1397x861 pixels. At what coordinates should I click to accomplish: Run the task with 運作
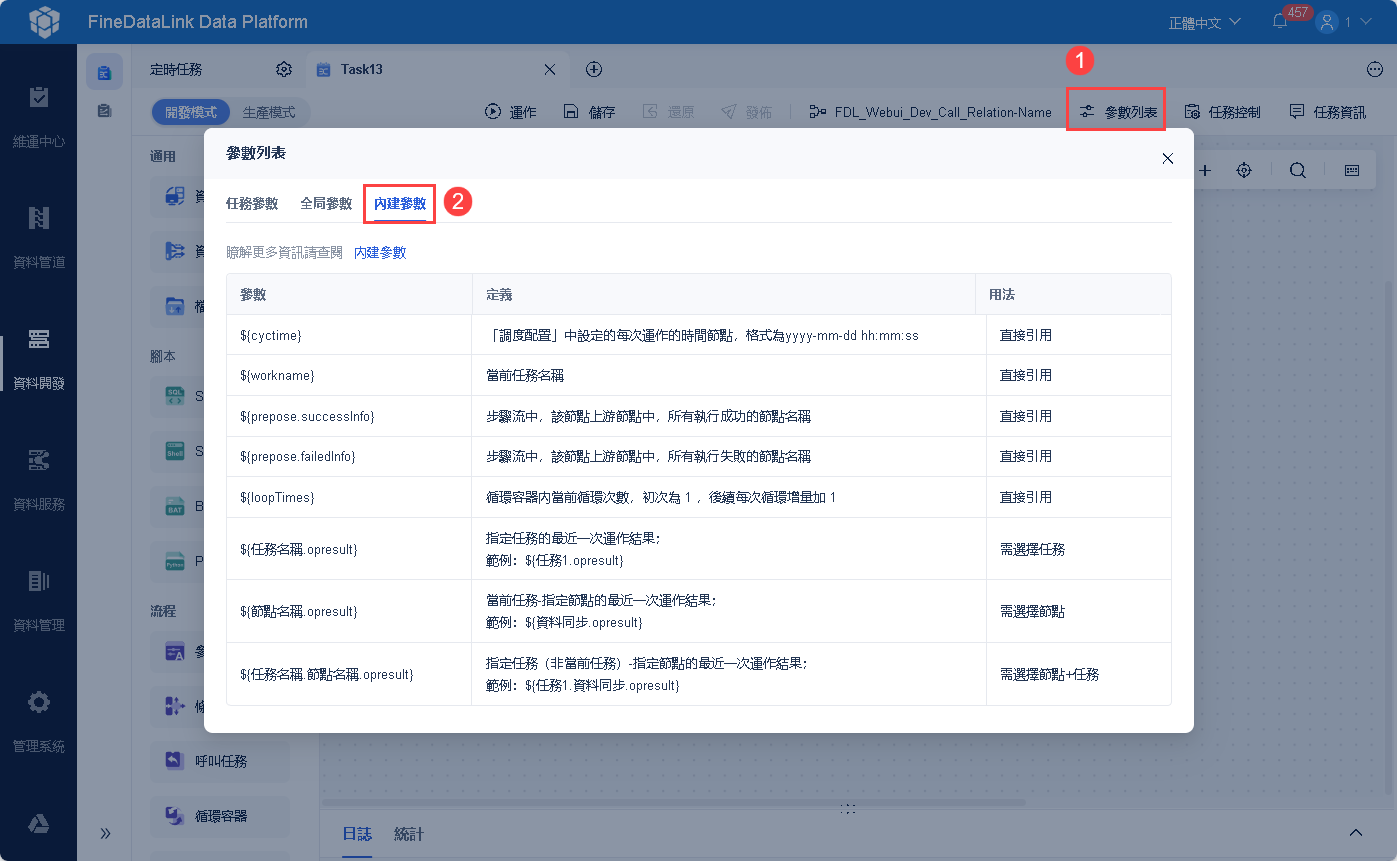point(510,112)
